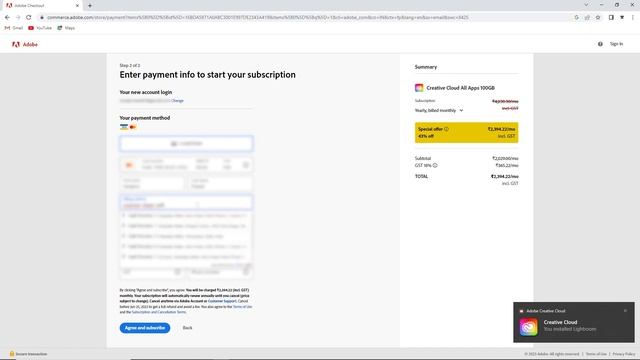Click the GST 18% info icon
The image size is (640, 360).
(435, 165)
